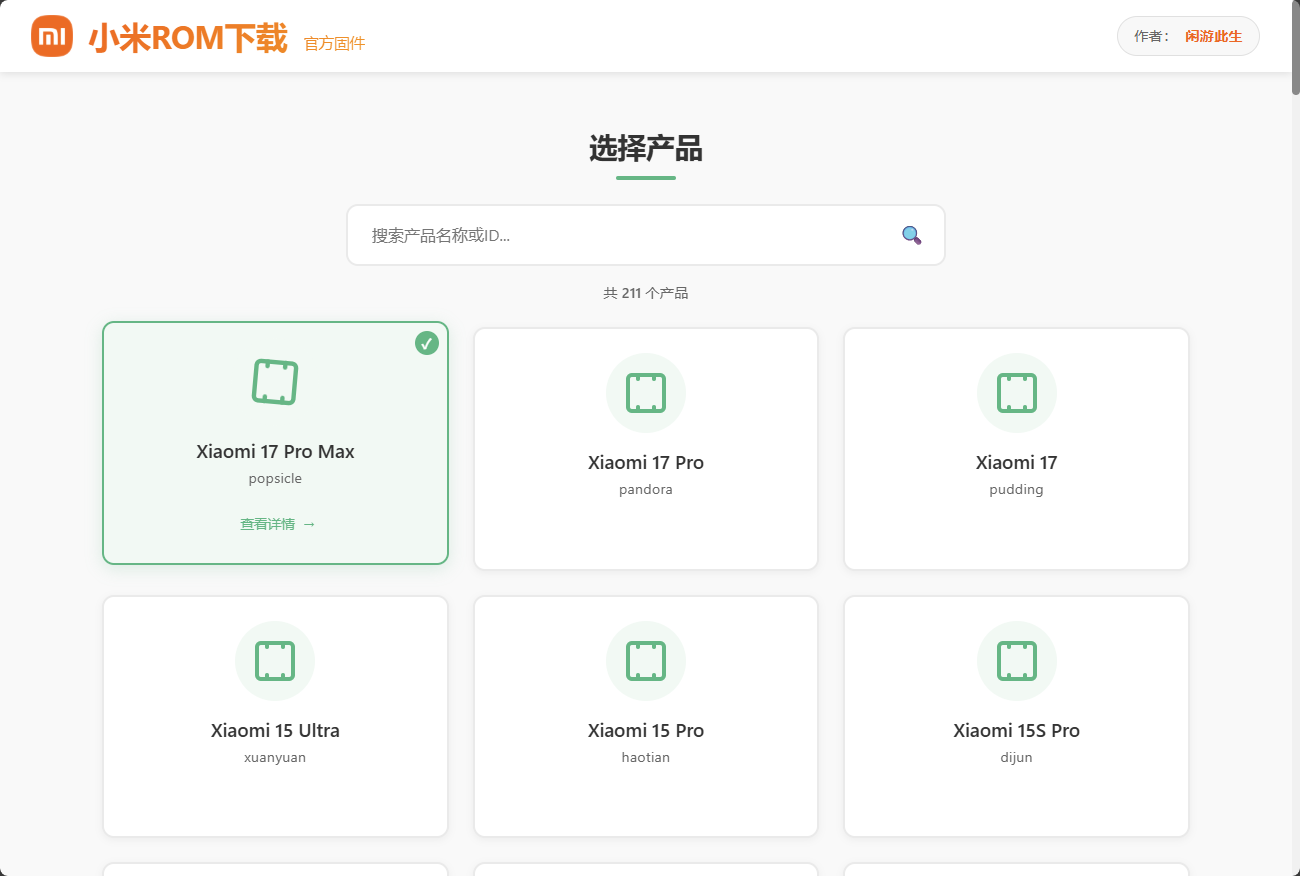This screenshot has width=1300, height=876.
Task: Click the 共 211 个产品 count text
Action: tap(646, 292)
